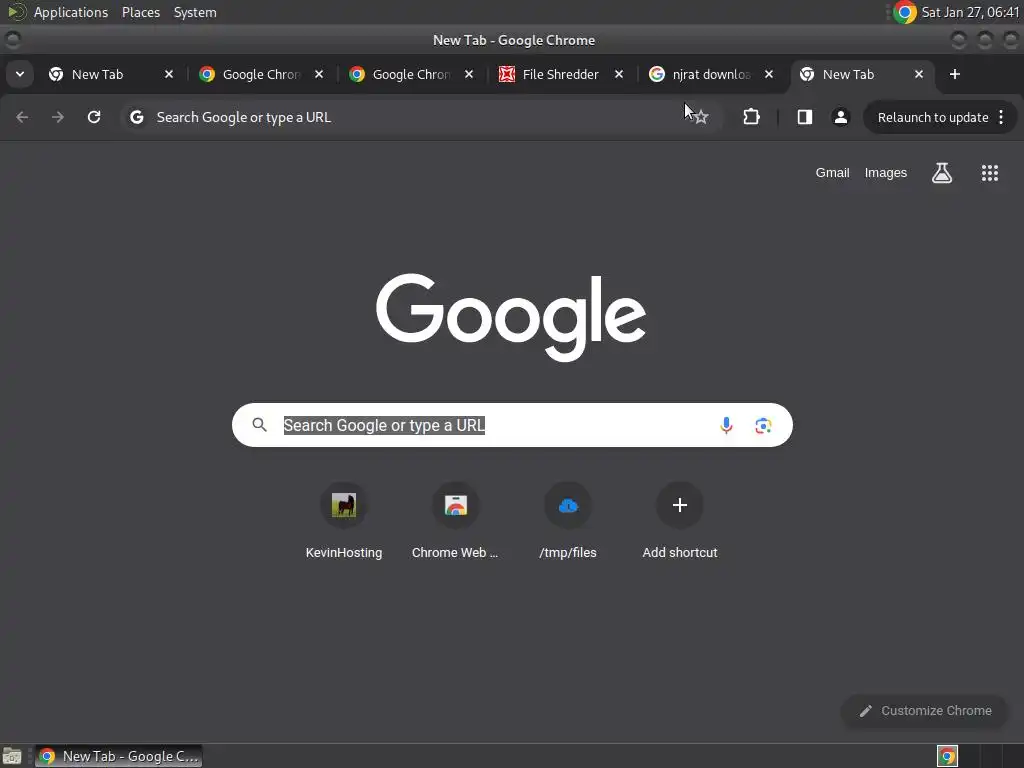1024x768 pixels.
Task: Open the Google apps grid
Action: (x=989, y=173)
